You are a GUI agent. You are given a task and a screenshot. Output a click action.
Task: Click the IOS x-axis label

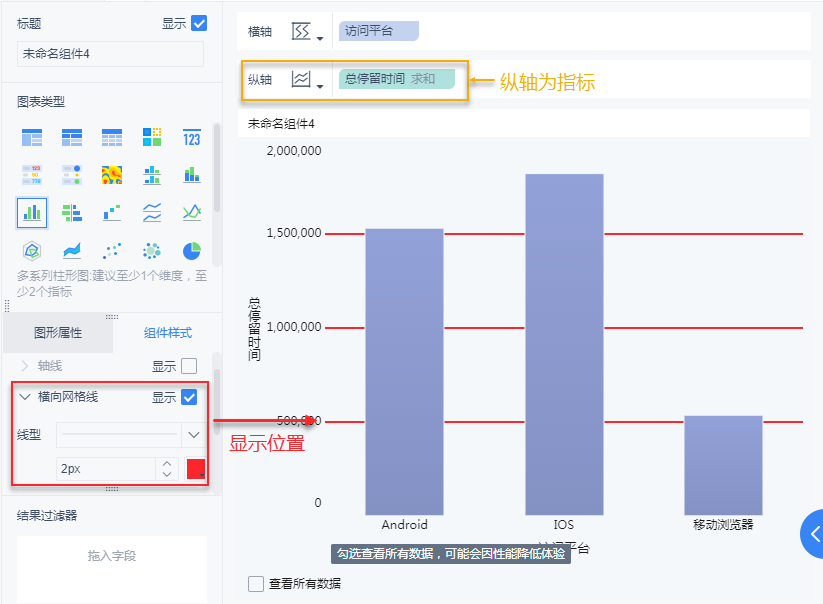(564, 525)
